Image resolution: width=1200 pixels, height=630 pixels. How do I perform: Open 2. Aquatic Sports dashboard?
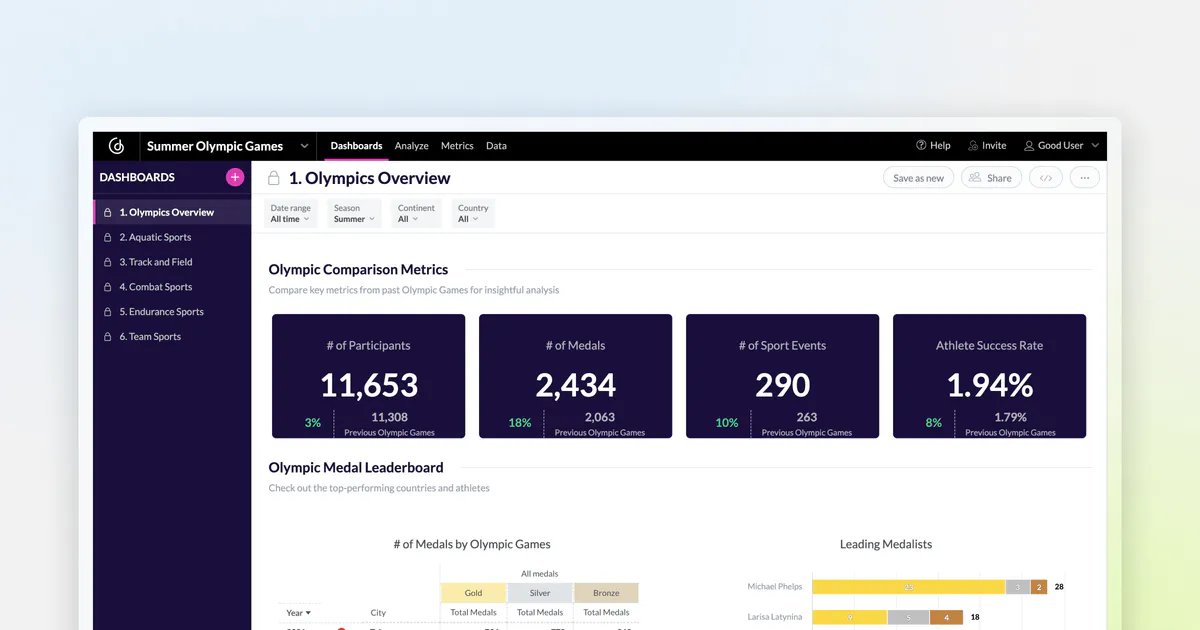[x=172, y=237]
